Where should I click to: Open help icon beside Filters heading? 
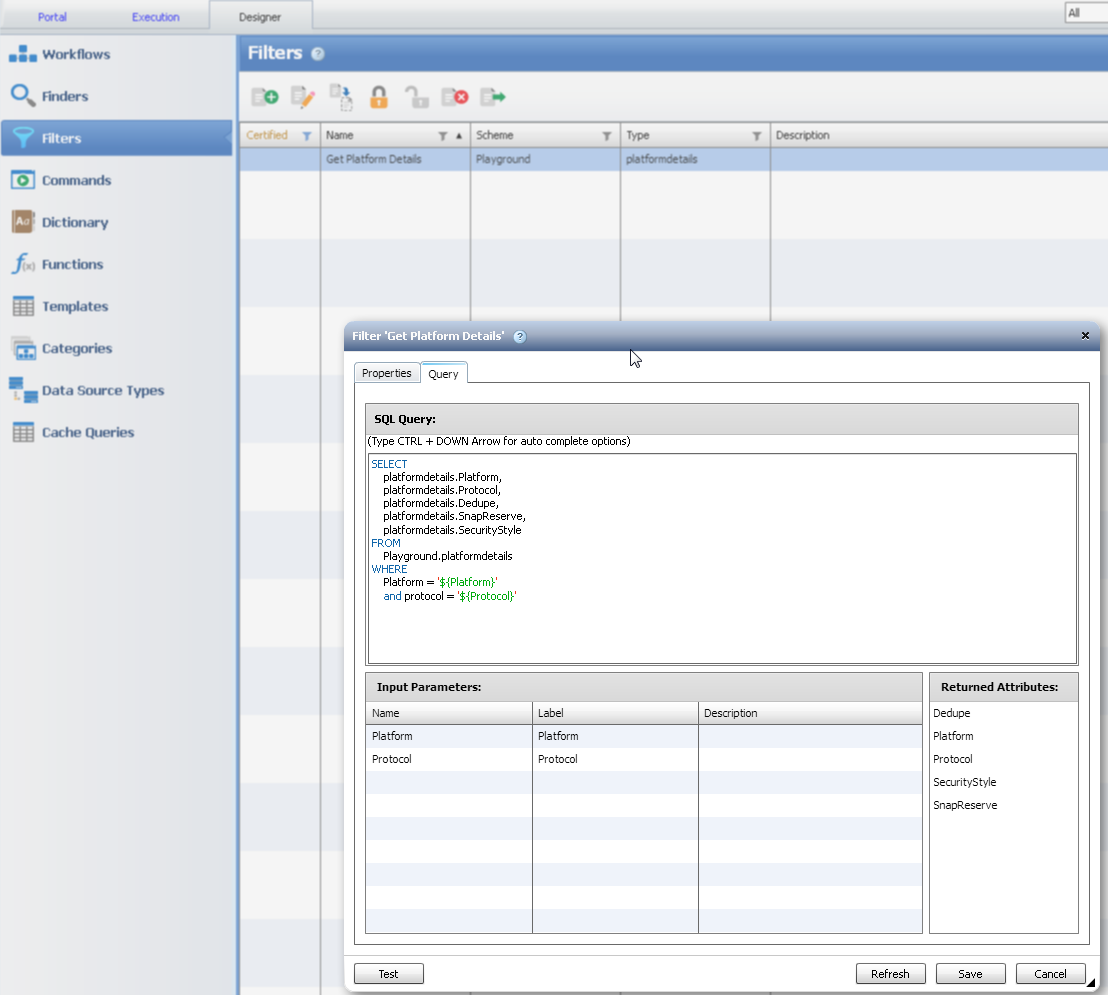318,54
